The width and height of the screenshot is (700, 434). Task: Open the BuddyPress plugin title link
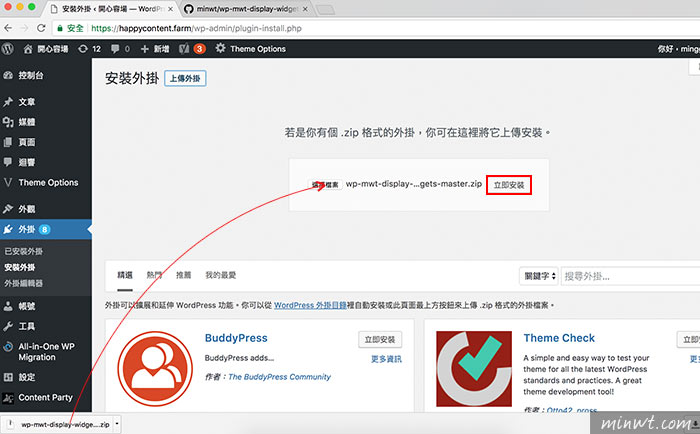(236, 338)
